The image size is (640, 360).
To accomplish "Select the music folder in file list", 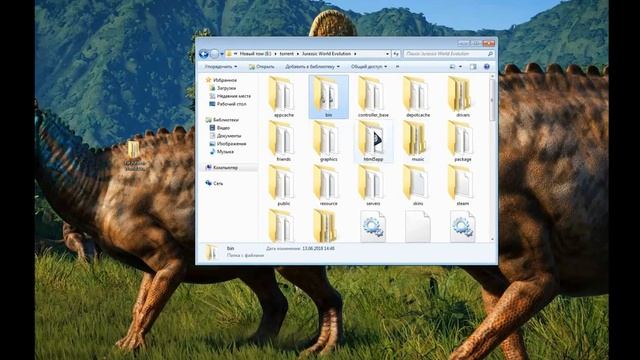I will click(418, 141).
